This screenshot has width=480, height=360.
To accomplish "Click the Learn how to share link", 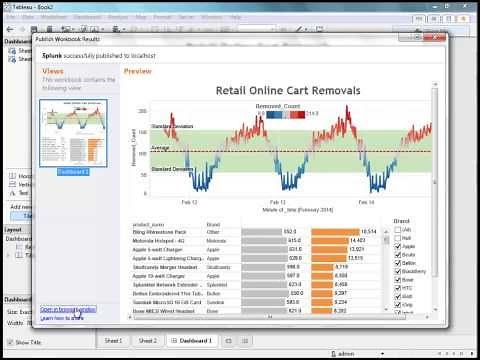I will 62,318.
